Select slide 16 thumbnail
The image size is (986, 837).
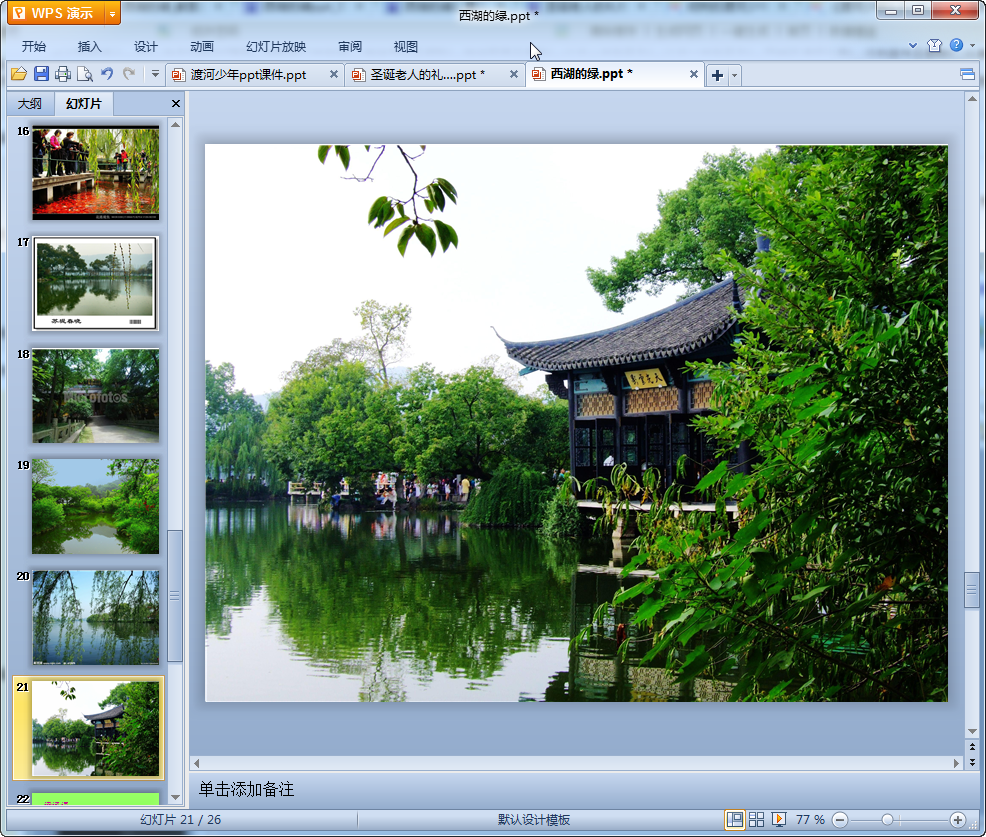[x=96, y=173]
